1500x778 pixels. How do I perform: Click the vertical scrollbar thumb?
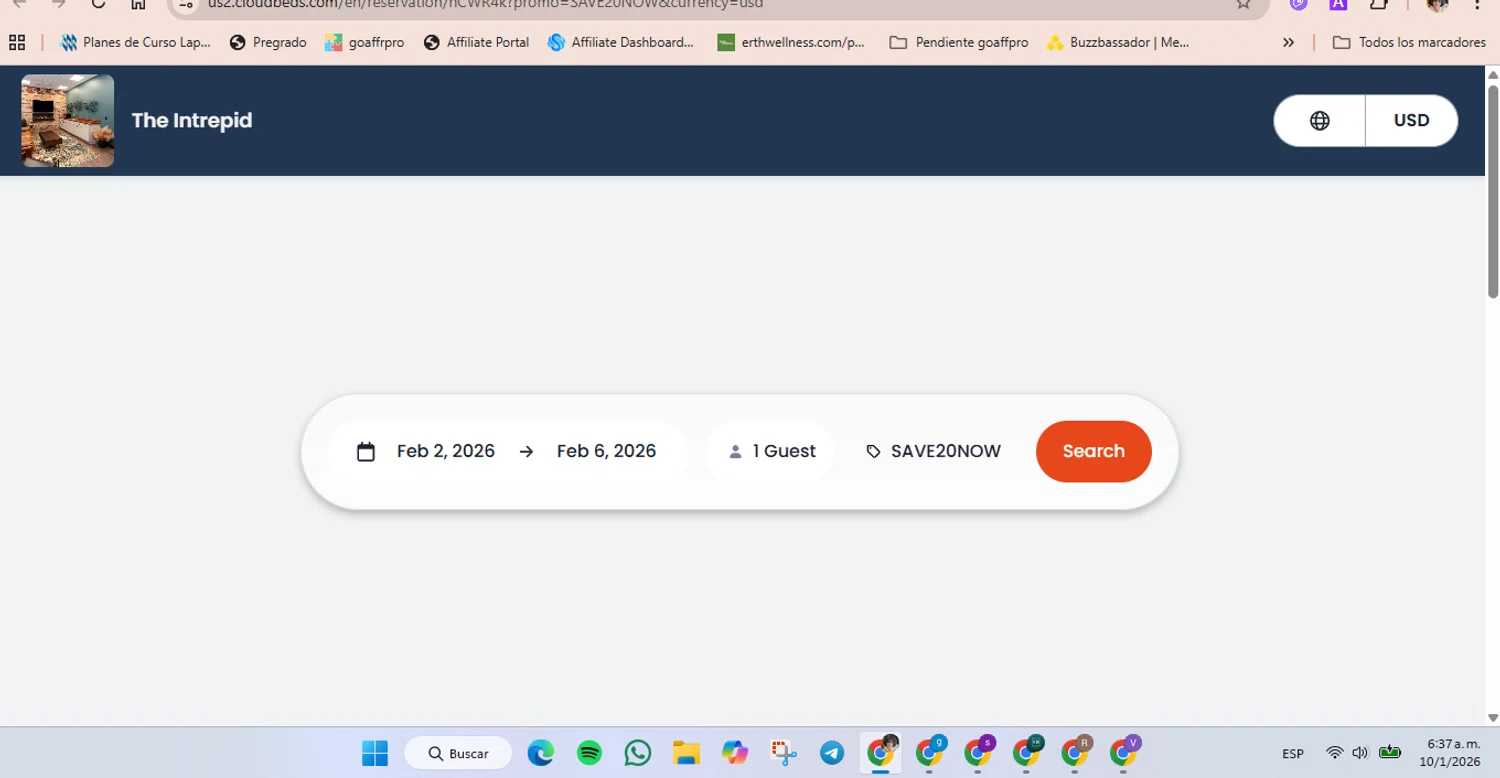[1492, 190]
